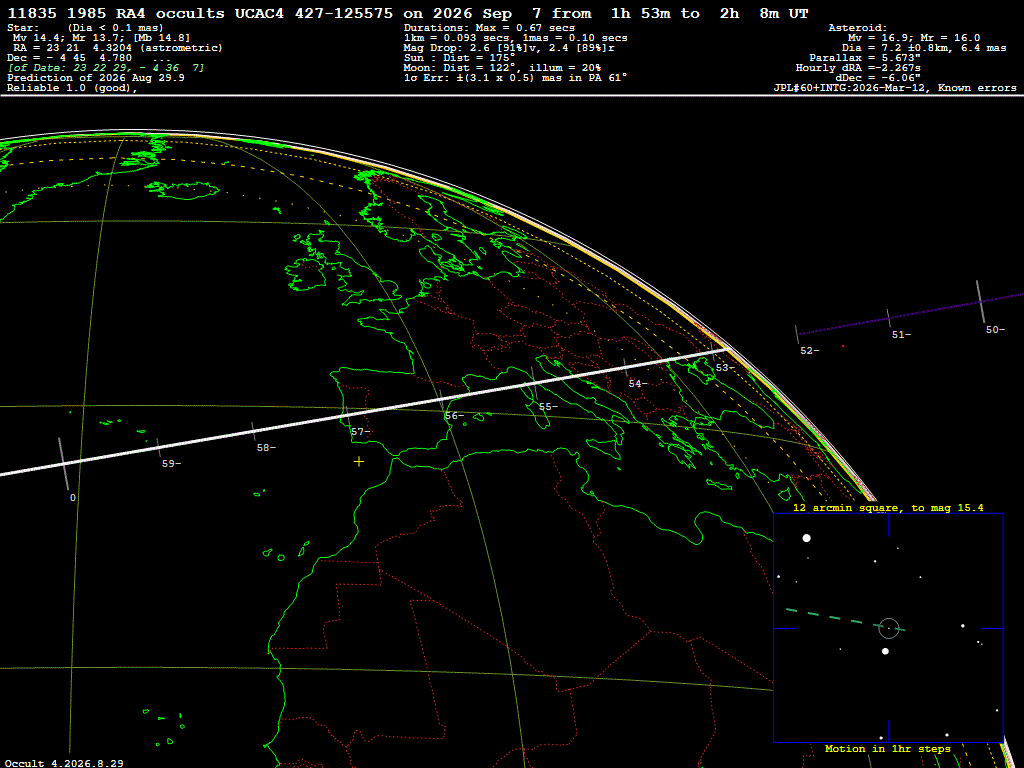Click the yellow cross marker near Portugal

(359, 462)
